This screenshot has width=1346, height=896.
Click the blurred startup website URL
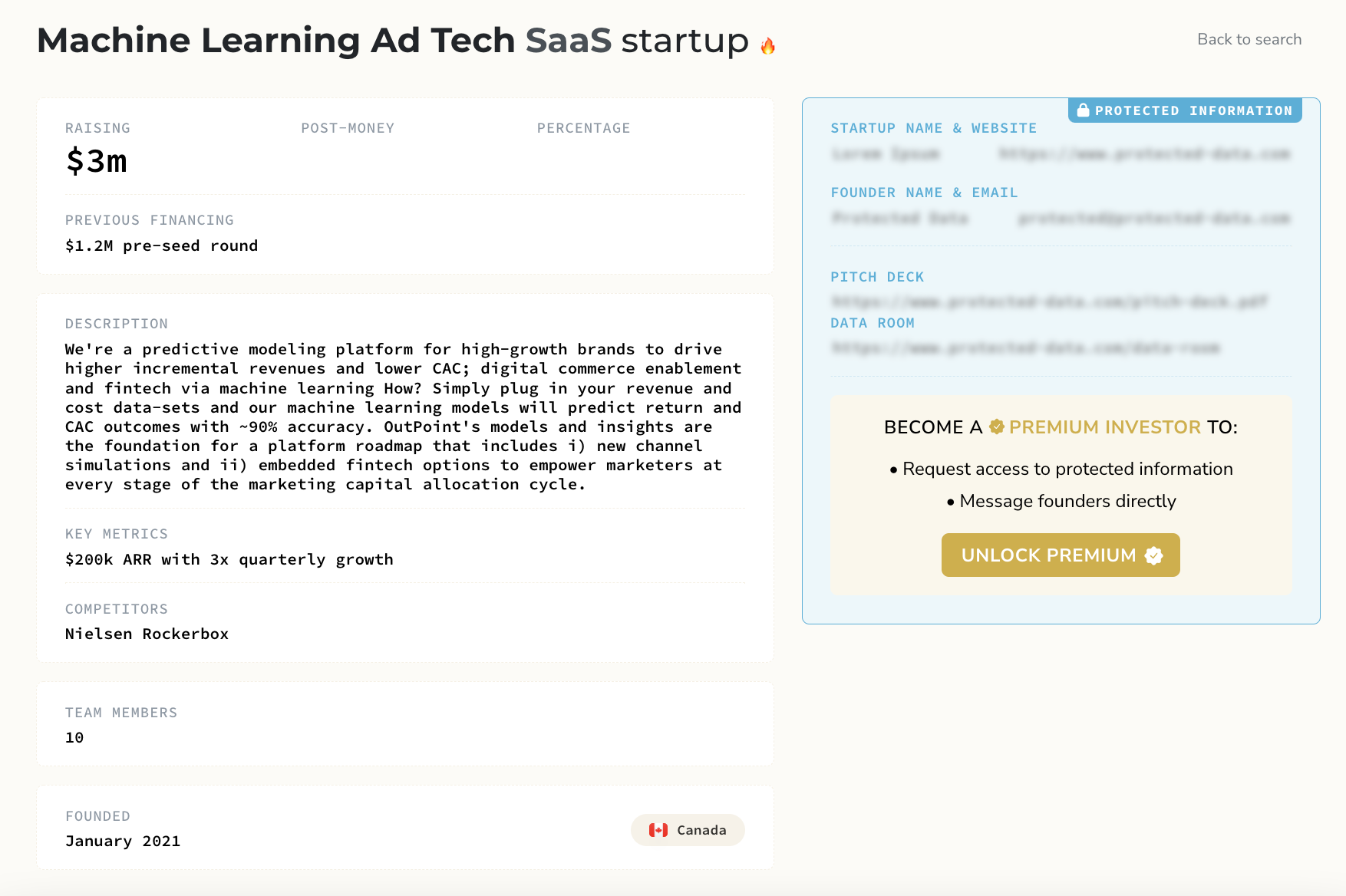tap(1146, 153)
